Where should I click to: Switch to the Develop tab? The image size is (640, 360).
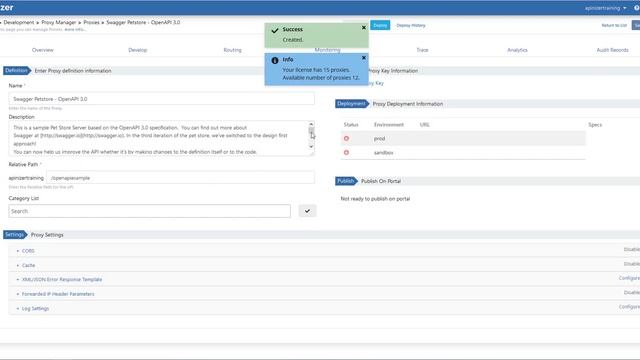tap(138, 50)
